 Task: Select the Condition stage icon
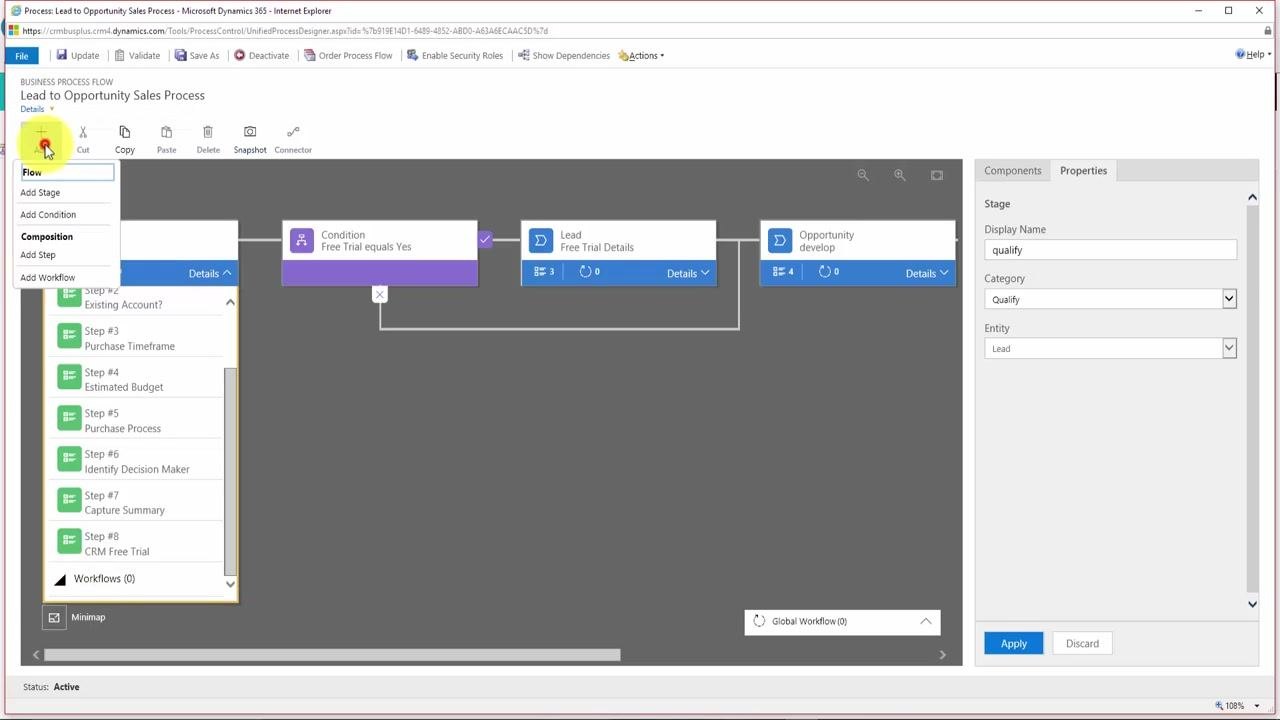pos(301,240)
